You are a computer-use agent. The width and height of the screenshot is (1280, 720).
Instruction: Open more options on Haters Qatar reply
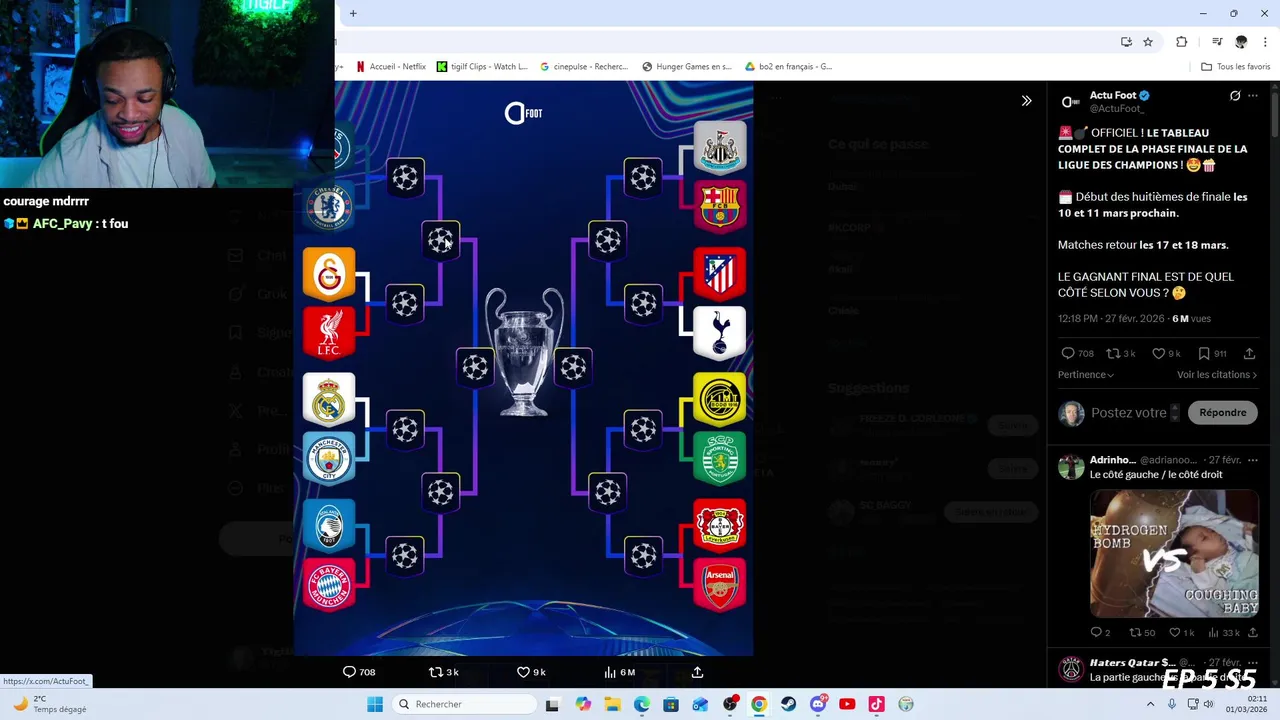coord(1253,663)
